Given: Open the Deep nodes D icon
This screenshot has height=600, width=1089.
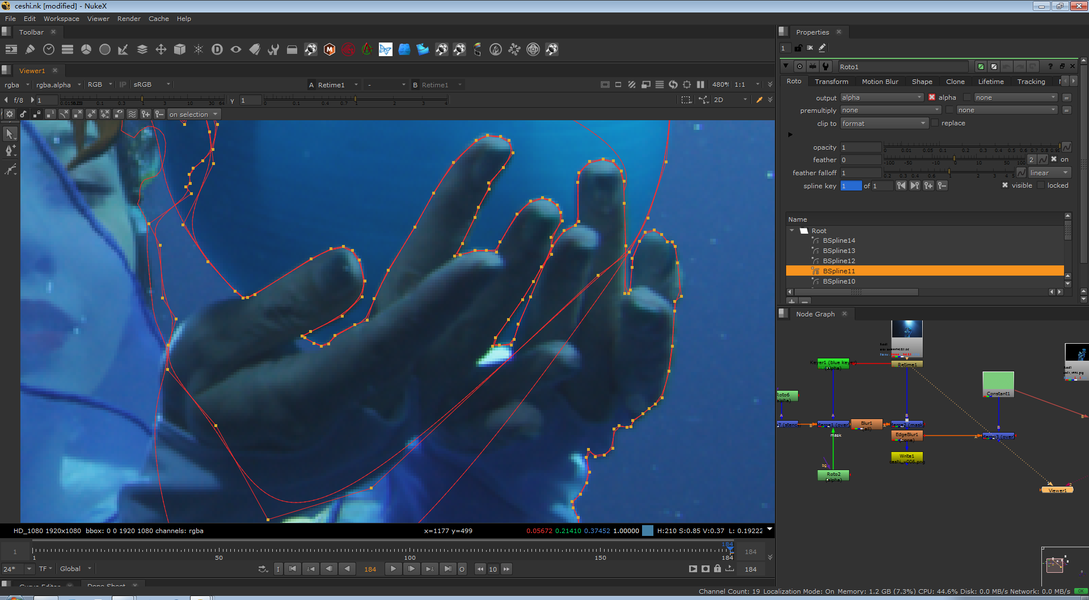Looking at the screenshot, I should 217,49.
